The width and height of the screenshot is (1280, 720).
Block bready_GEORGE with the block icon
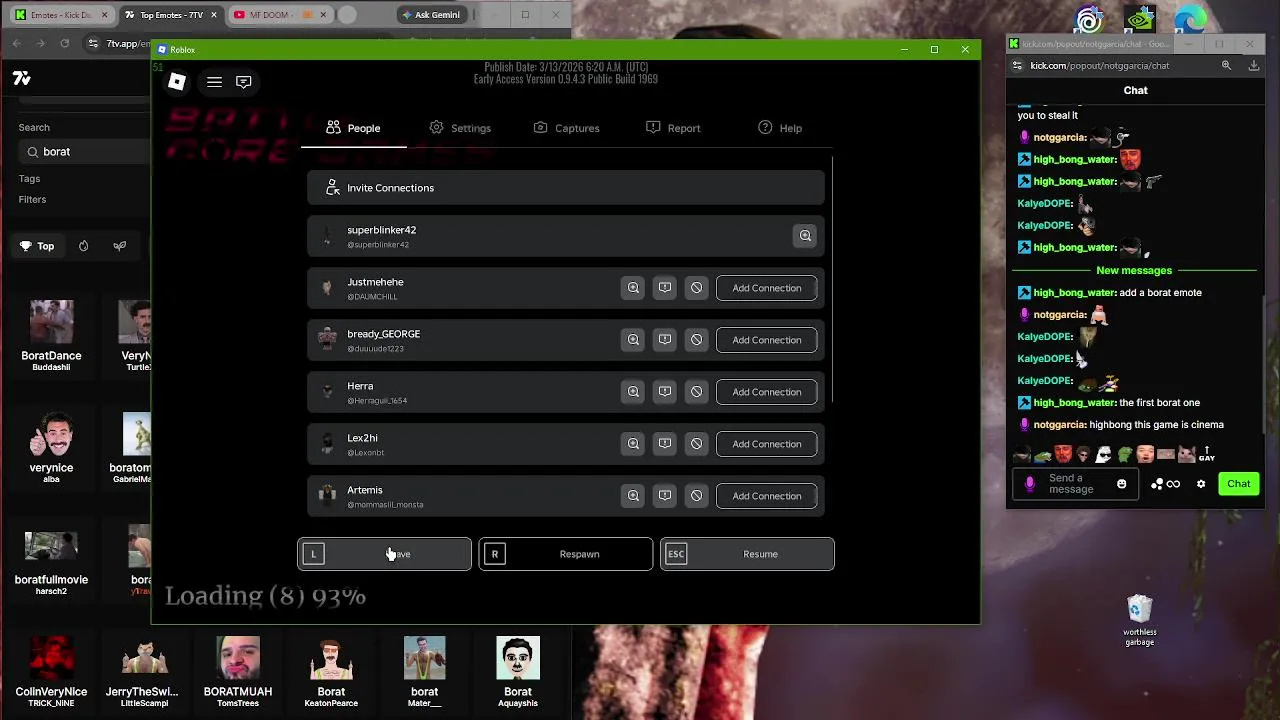coord(697,340)
